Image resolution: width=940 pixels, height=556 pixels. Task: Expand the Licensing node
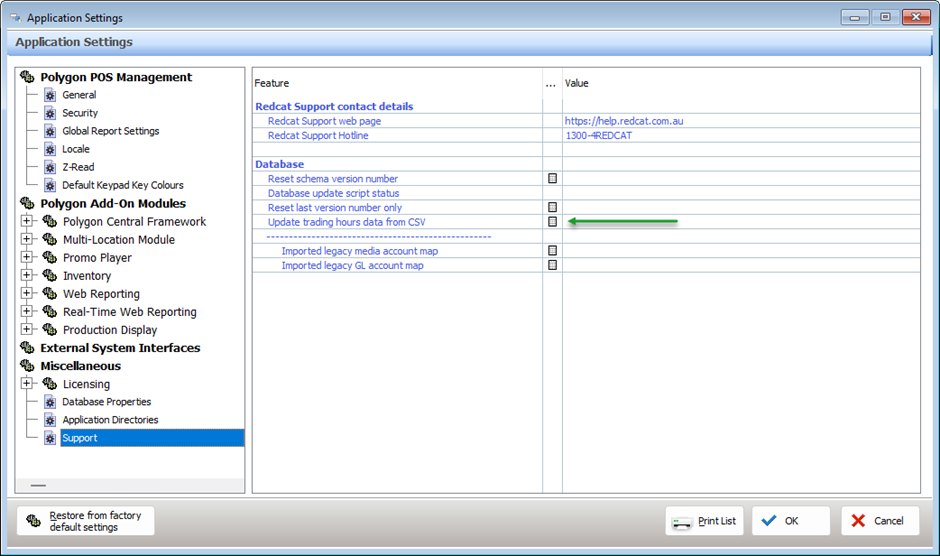[26, 383]
